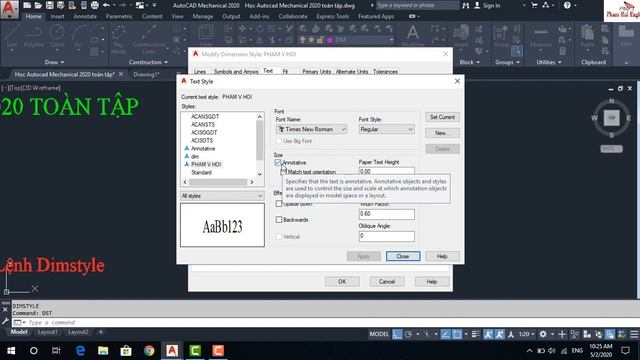
Task: Click the Styles list horizontal scrollbar
Action: pos(218,182)
